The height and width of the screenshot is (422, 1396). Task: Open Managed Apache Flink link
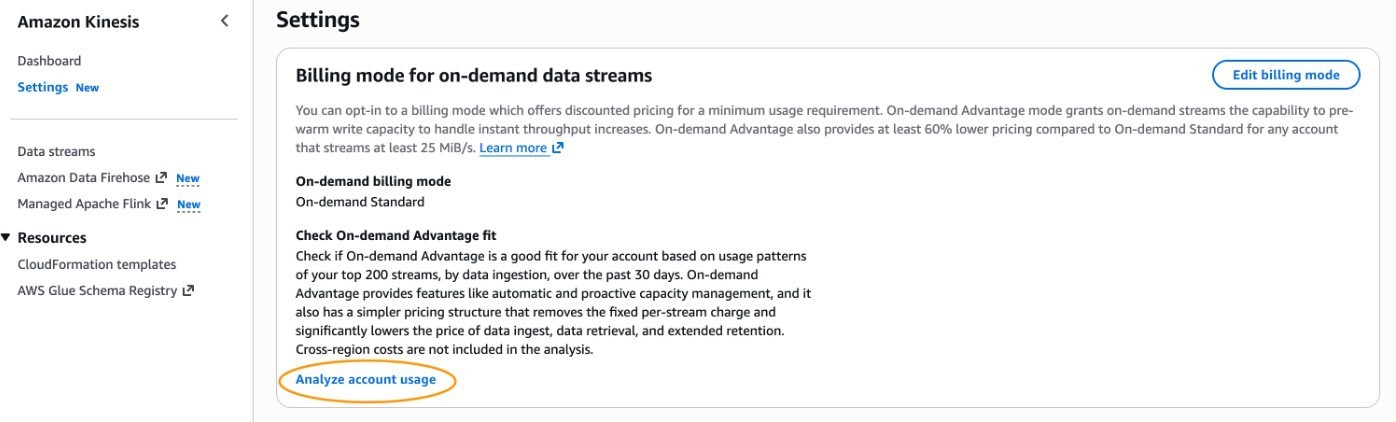click(84, 204)
